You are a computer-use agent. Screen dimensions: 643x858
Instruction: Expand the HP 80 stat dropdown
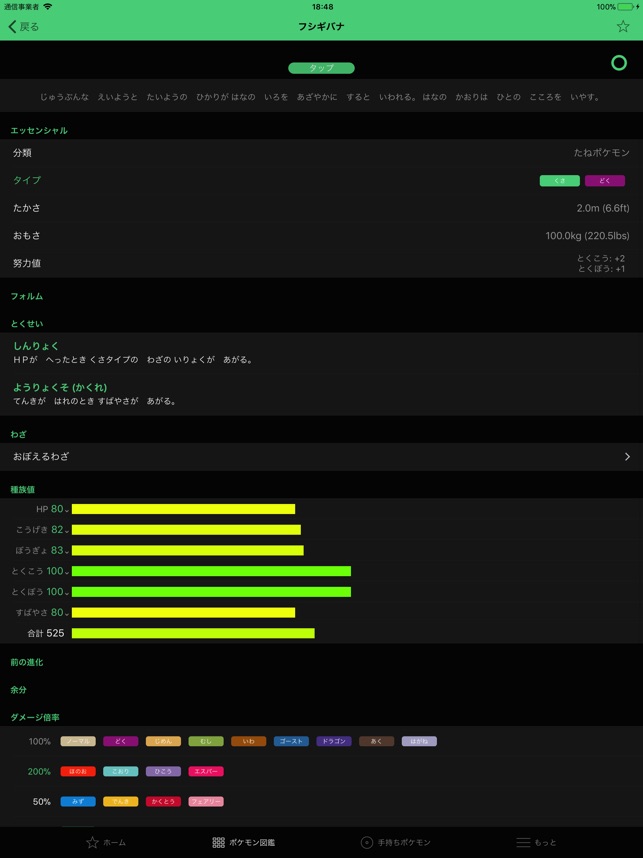pos(60,509)
